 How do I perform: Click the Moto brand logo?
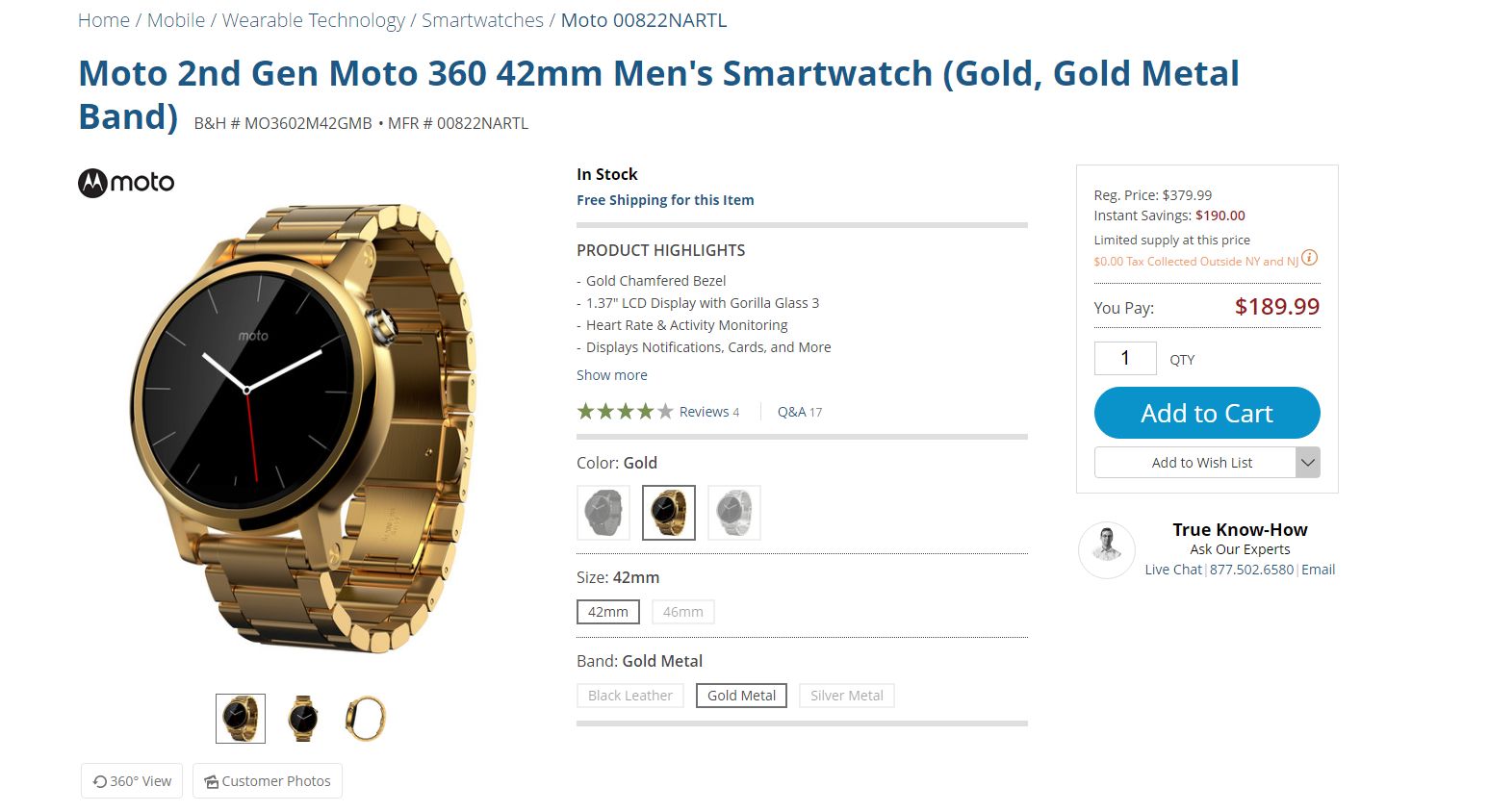click(x=126, y=183)
